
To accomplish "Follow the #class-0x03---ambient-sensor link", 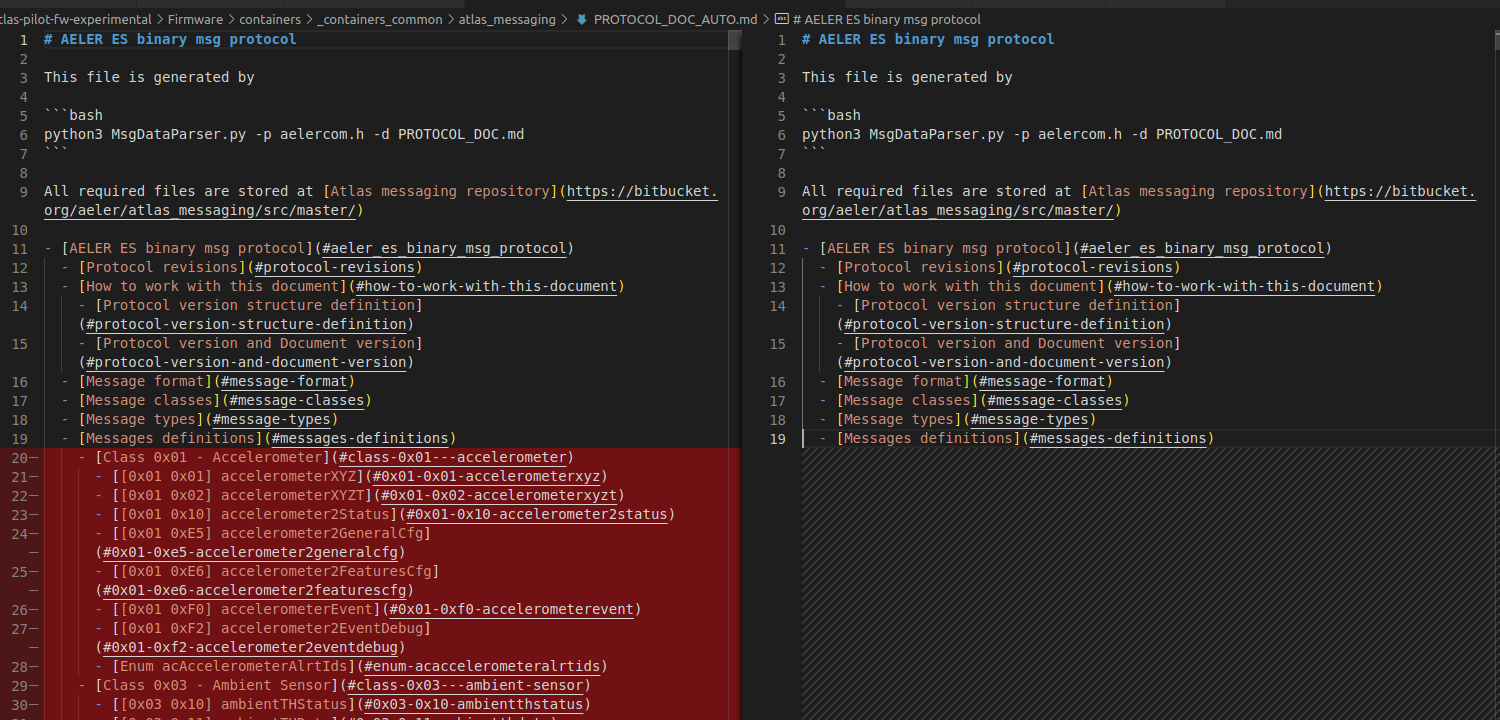I will pos(466,685).
